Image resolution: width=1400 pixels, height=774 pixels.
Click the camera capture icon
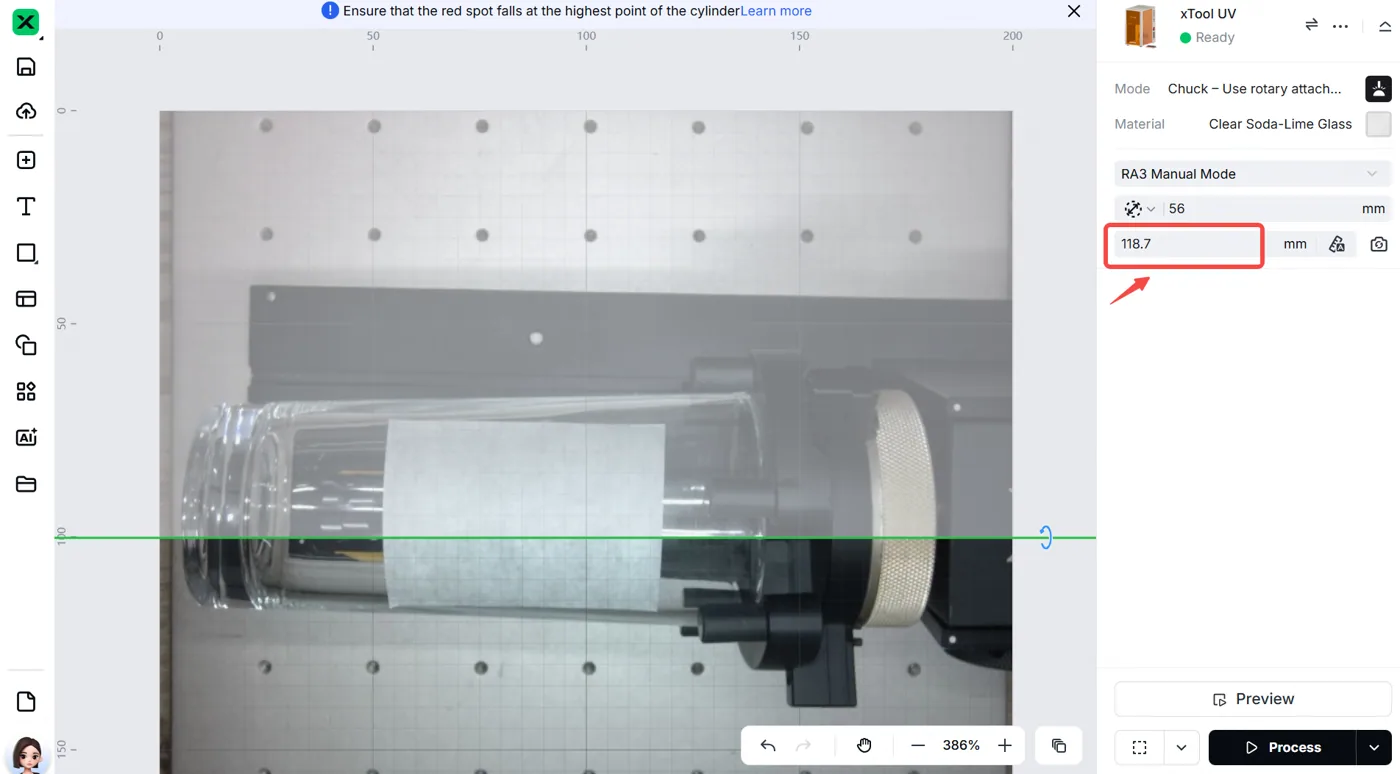1379,244
